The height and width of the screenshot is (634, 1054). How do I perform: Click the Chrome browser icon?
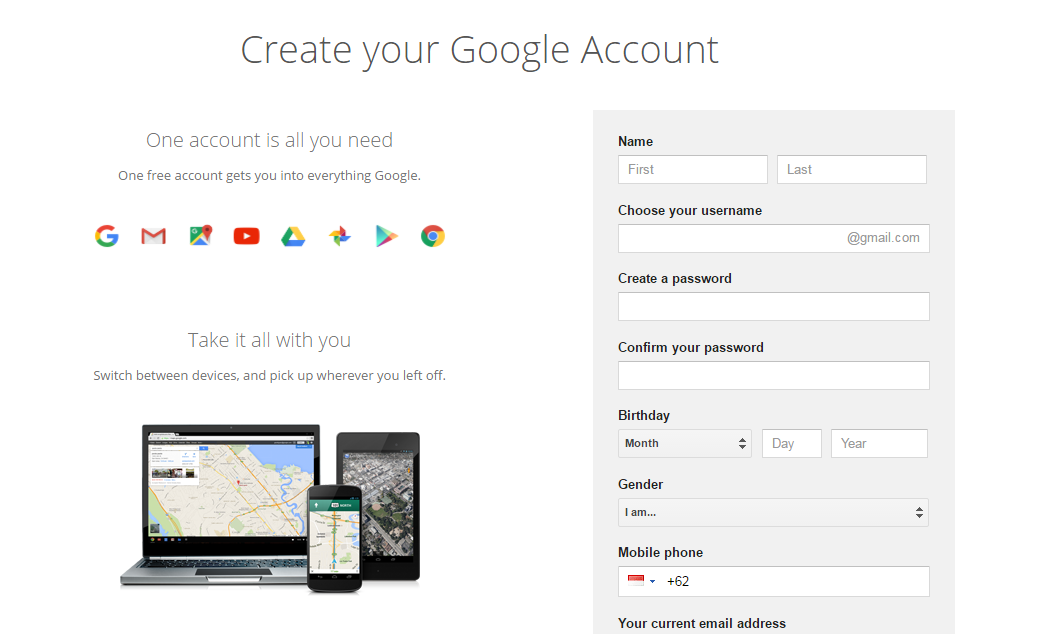tap(433, 236)
